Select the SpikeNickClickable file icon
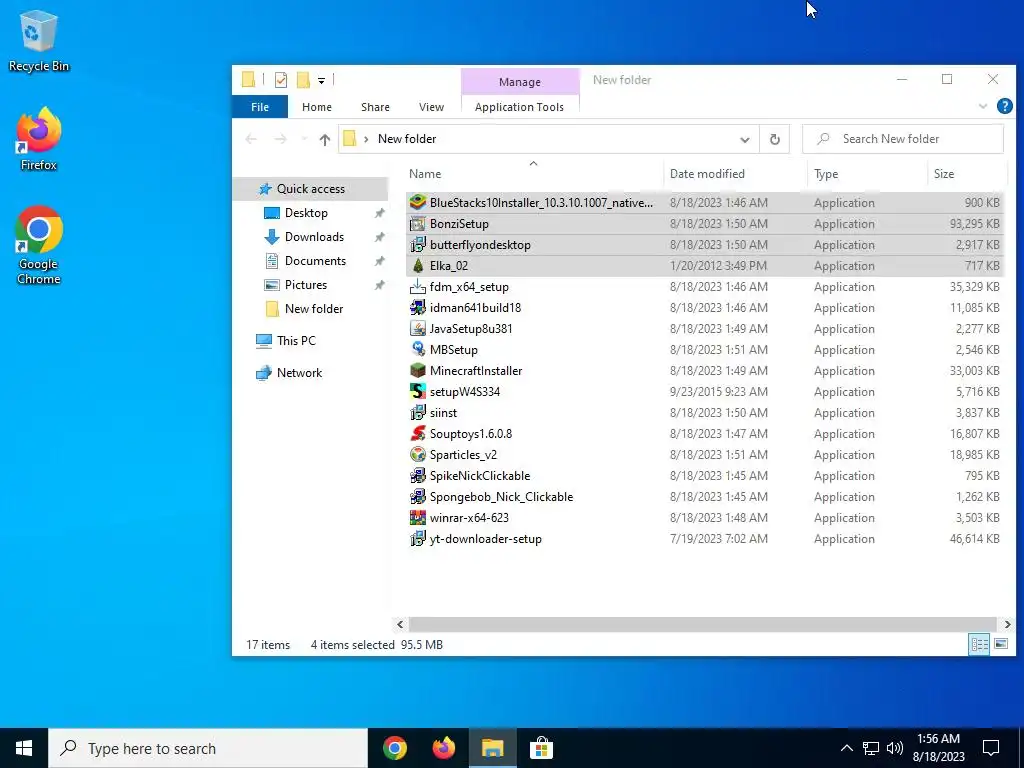This screenshot has width=1024, height=768. coord(418,475)
